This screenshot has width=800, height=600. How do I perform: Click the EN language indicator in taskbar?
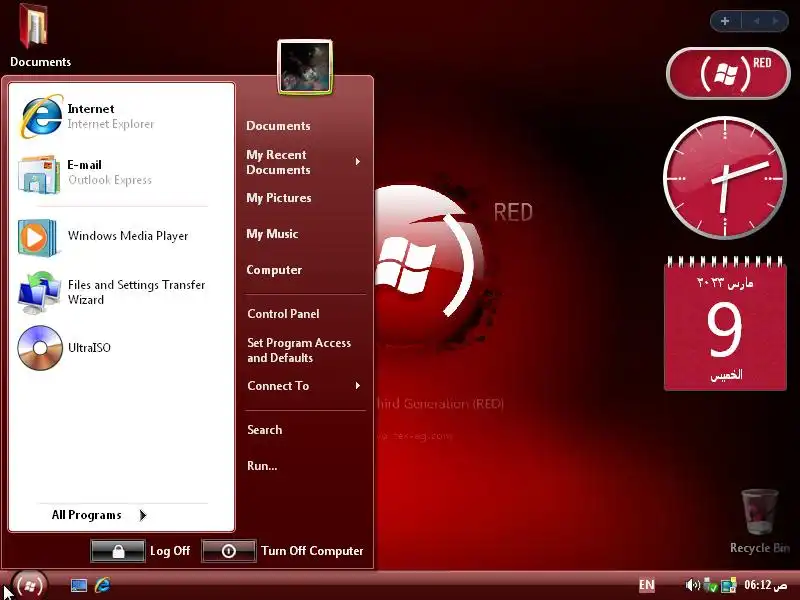pyautogui.click(x=647, y=585)
